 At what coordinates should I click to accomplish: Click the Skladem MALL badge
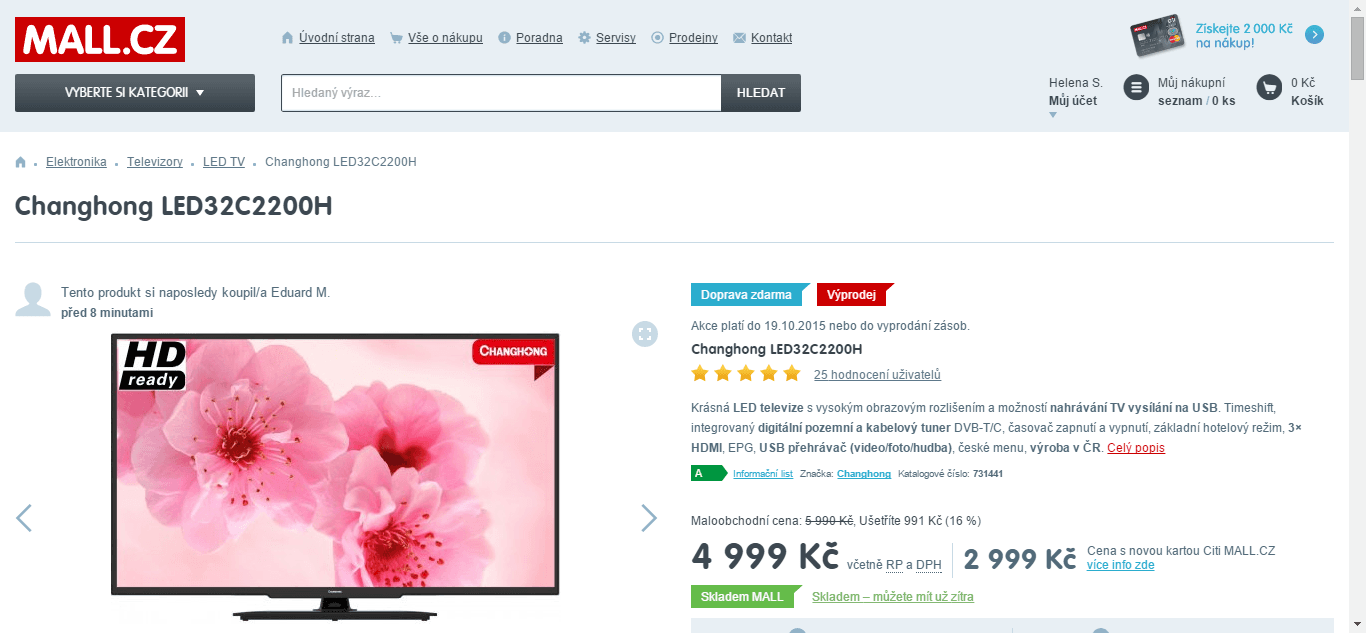click(746, 597)
